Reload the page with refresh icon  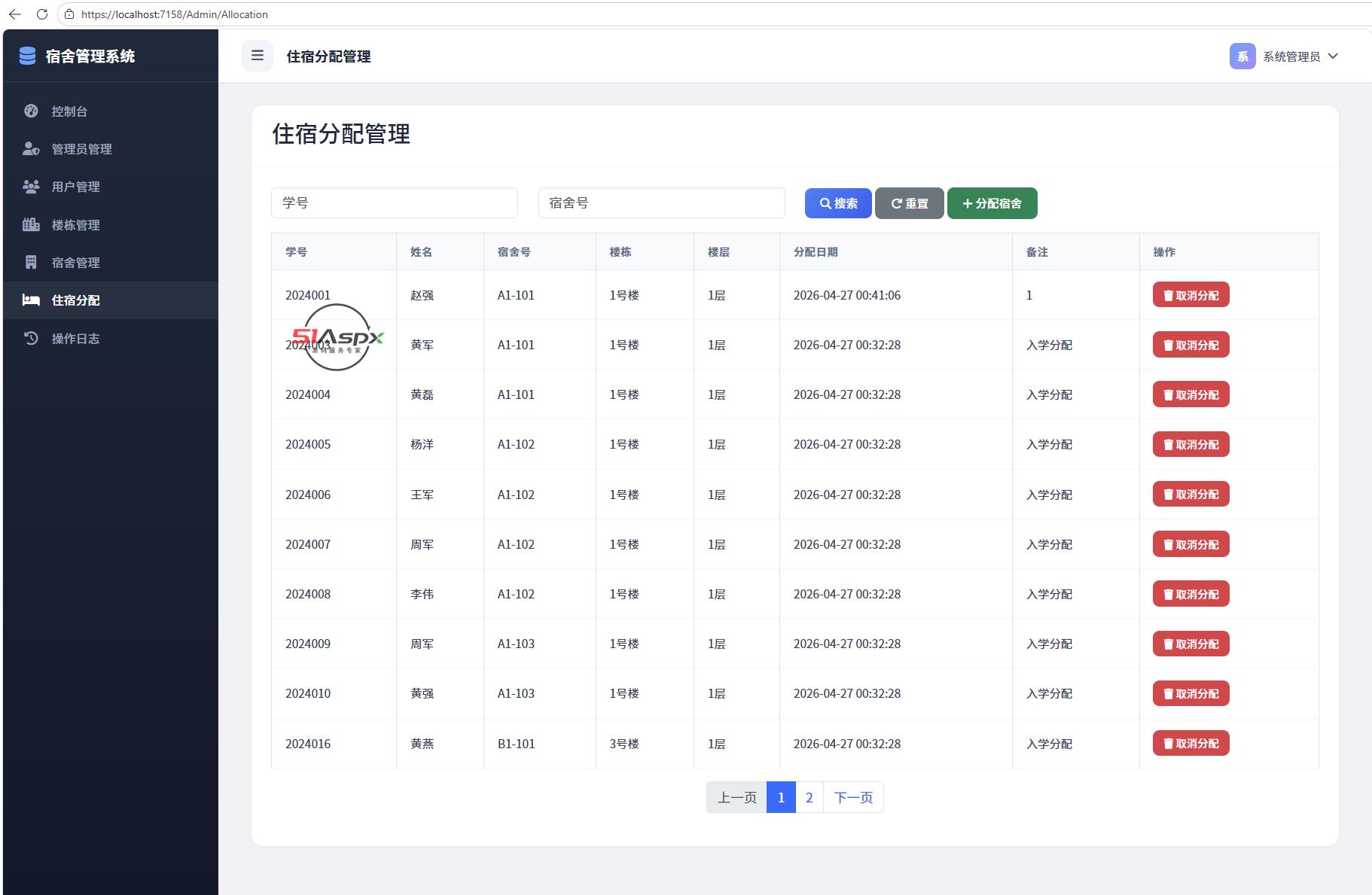coord(42,14)
